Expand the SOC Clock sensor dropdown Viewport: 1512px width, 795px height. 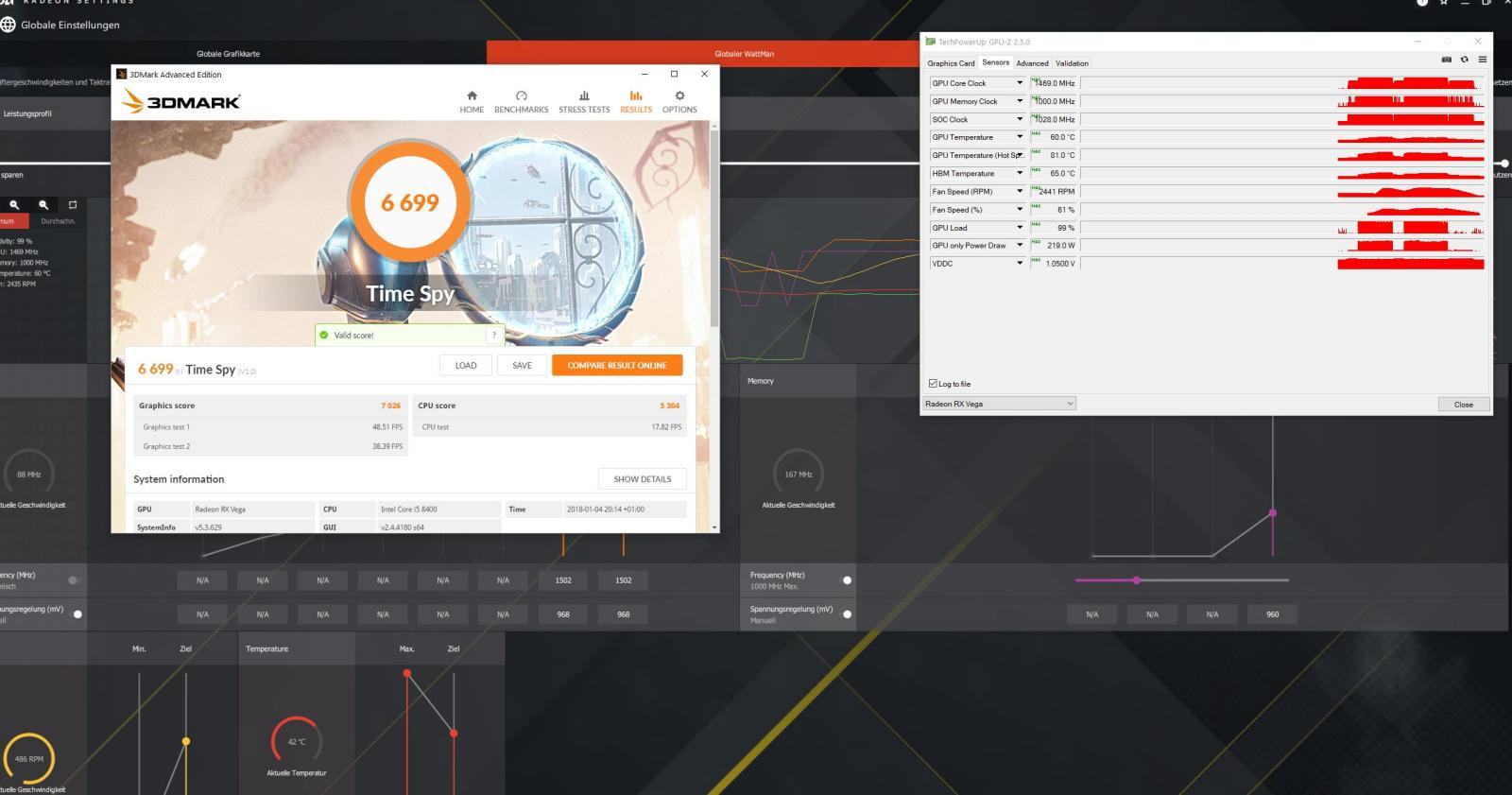[1020, 119]
